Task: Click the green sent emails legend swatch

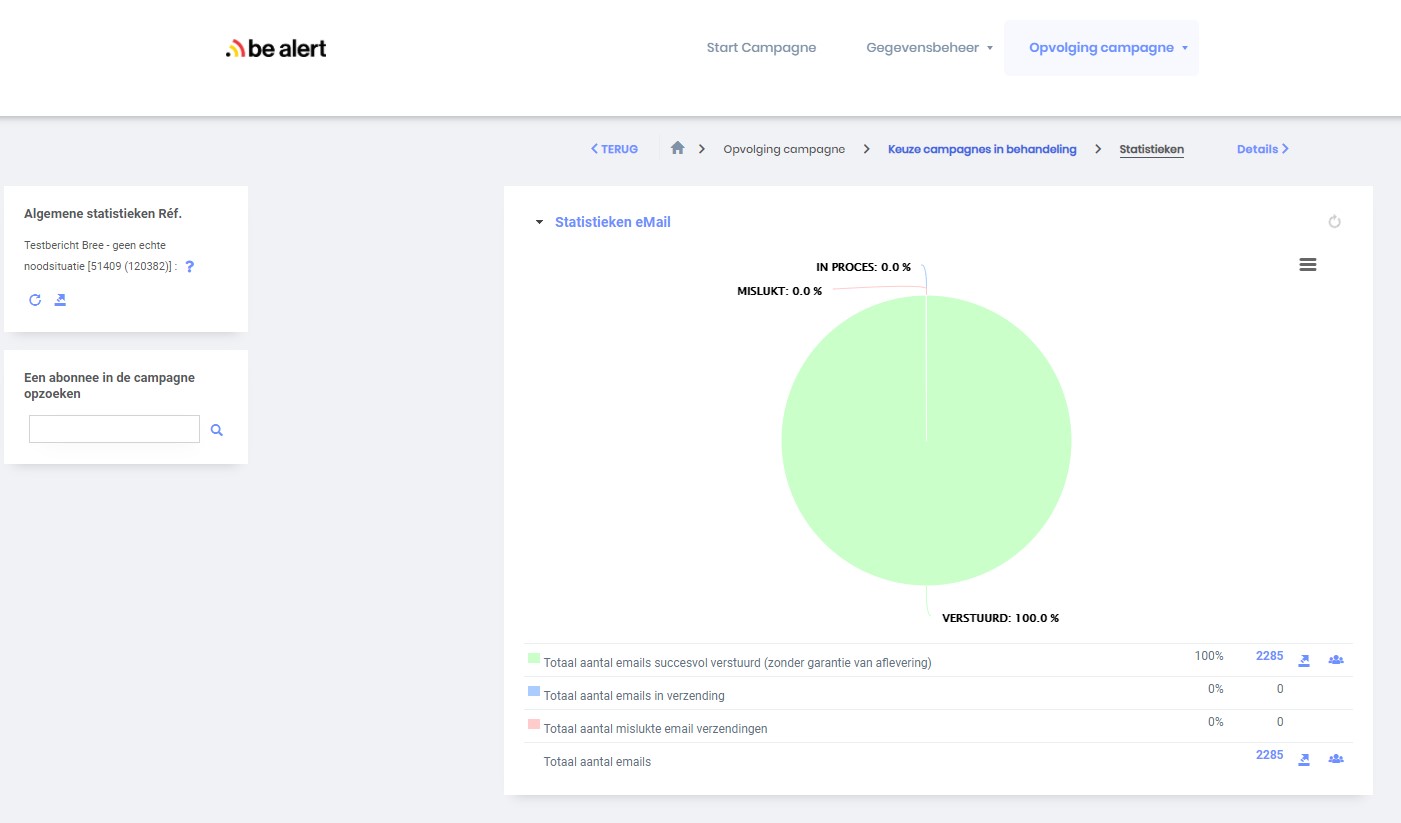Action: (533, 659)
